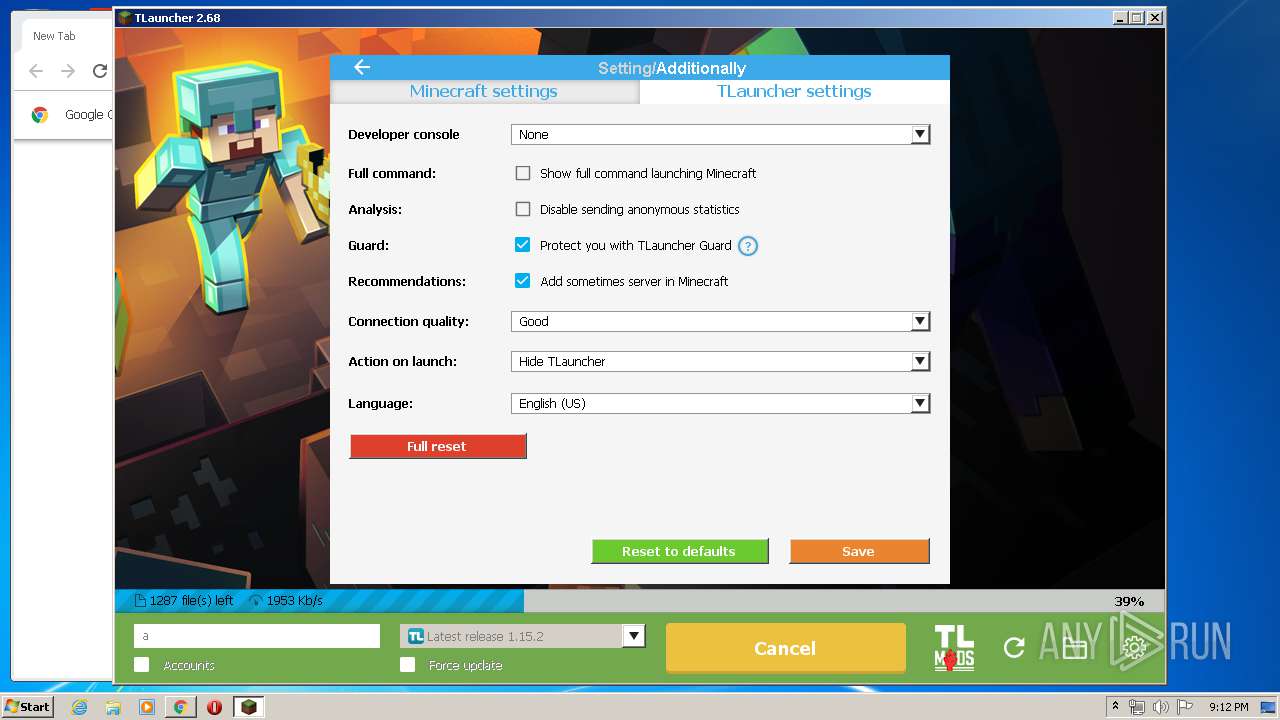Enable Show full command launching Minecraft
Image resolution: width=1280 pixels, height=720 pixels.
coord(523,173)
